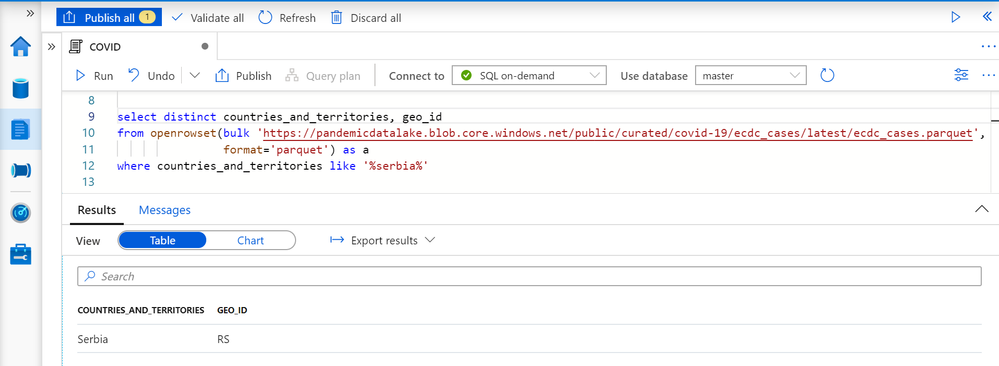Screen dimensions: 999x366
Task: Click the refresh database list icon
Action: (x=827, y=75)
